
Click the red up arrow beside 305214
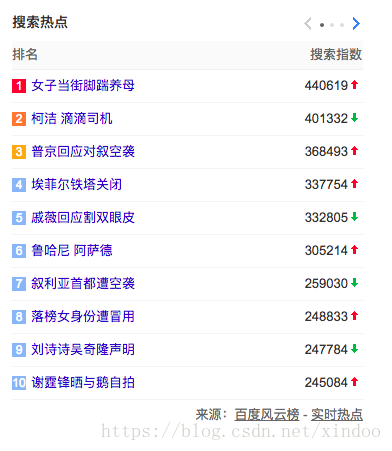pyautogui.click(x=355, y=250)
